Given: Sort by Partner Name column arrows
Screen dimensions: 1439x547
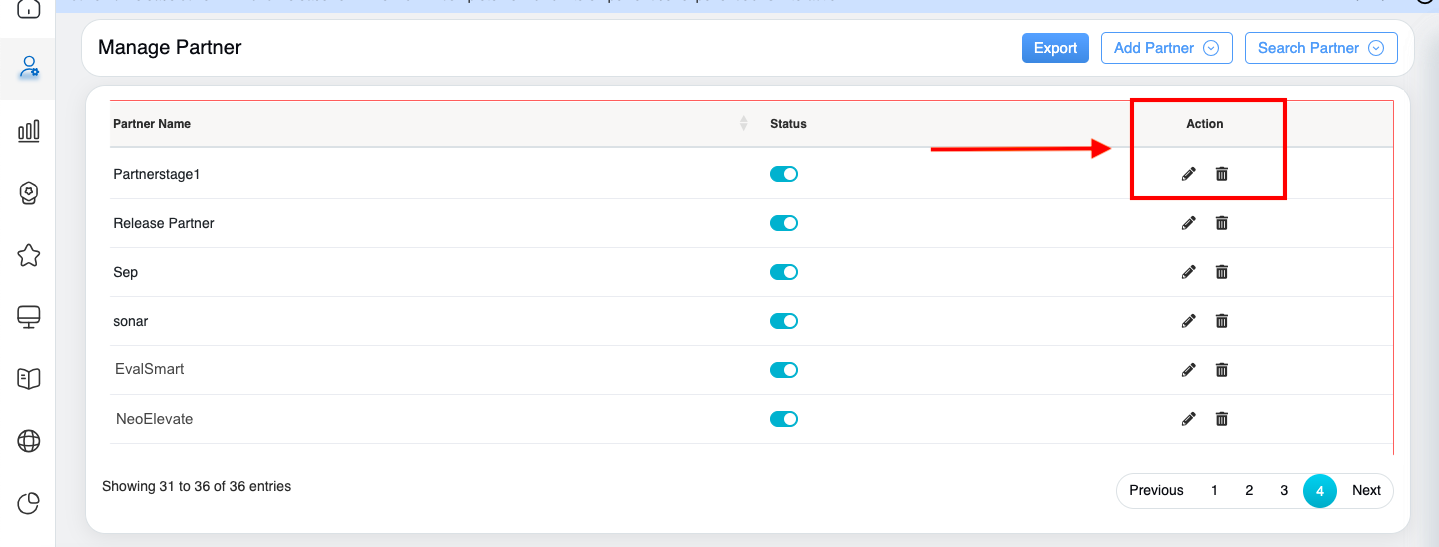Looking at the screenshot, I should (x=743, y=123).
